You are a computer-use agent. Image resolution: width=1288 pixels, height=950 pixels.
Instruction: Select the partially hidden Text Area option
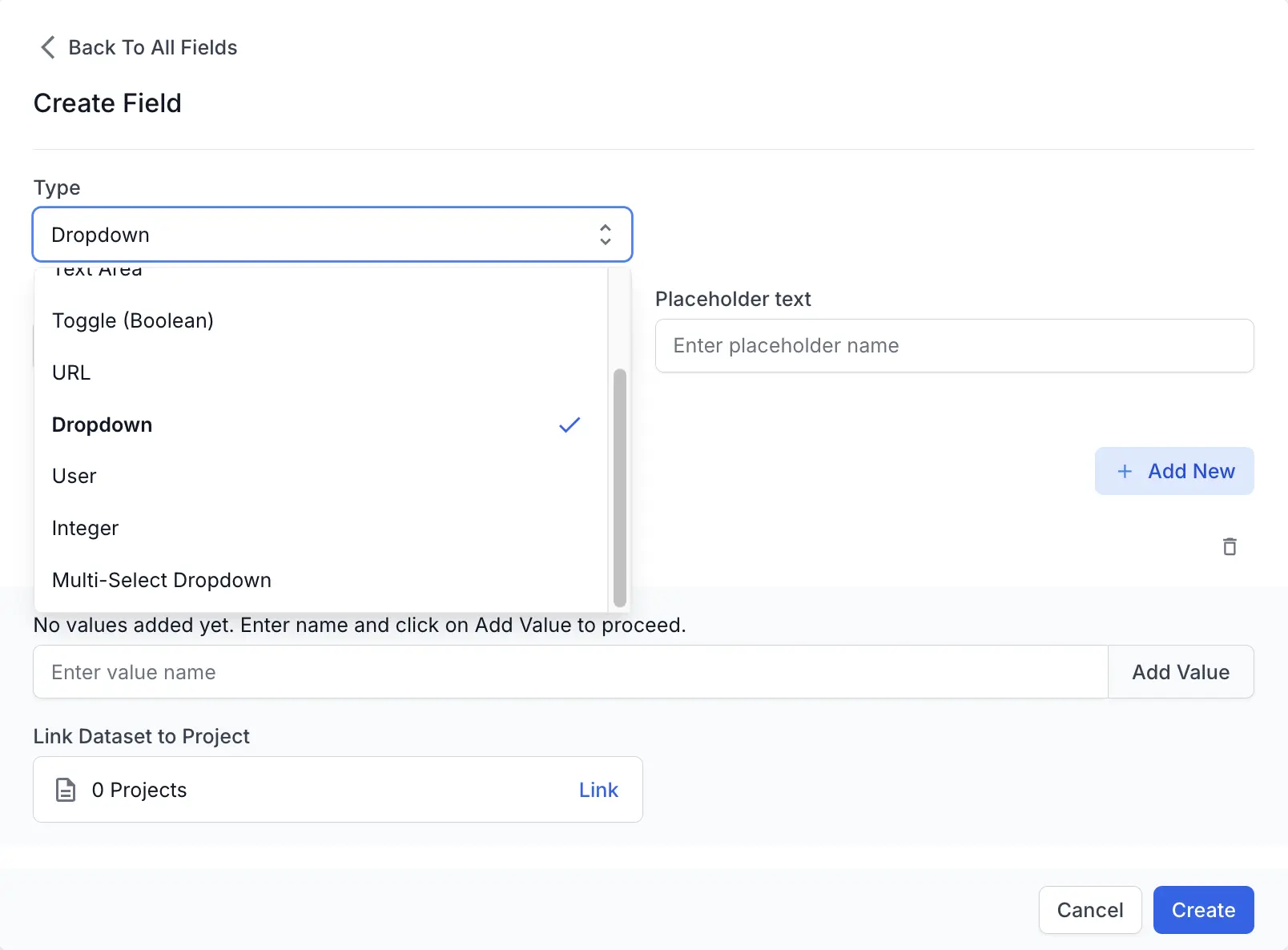click(x=98, y=272)
